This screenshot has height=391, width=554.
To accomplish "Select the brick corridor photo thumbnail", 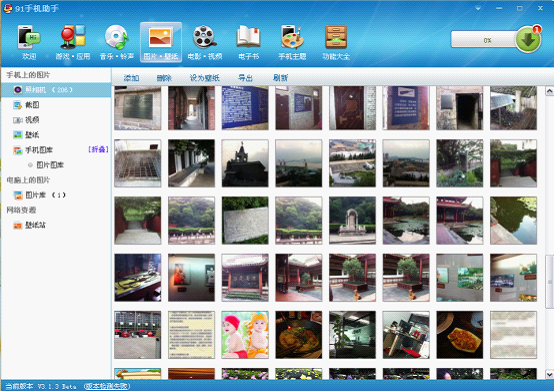I will pyautogui.click(x=191, y=108).
